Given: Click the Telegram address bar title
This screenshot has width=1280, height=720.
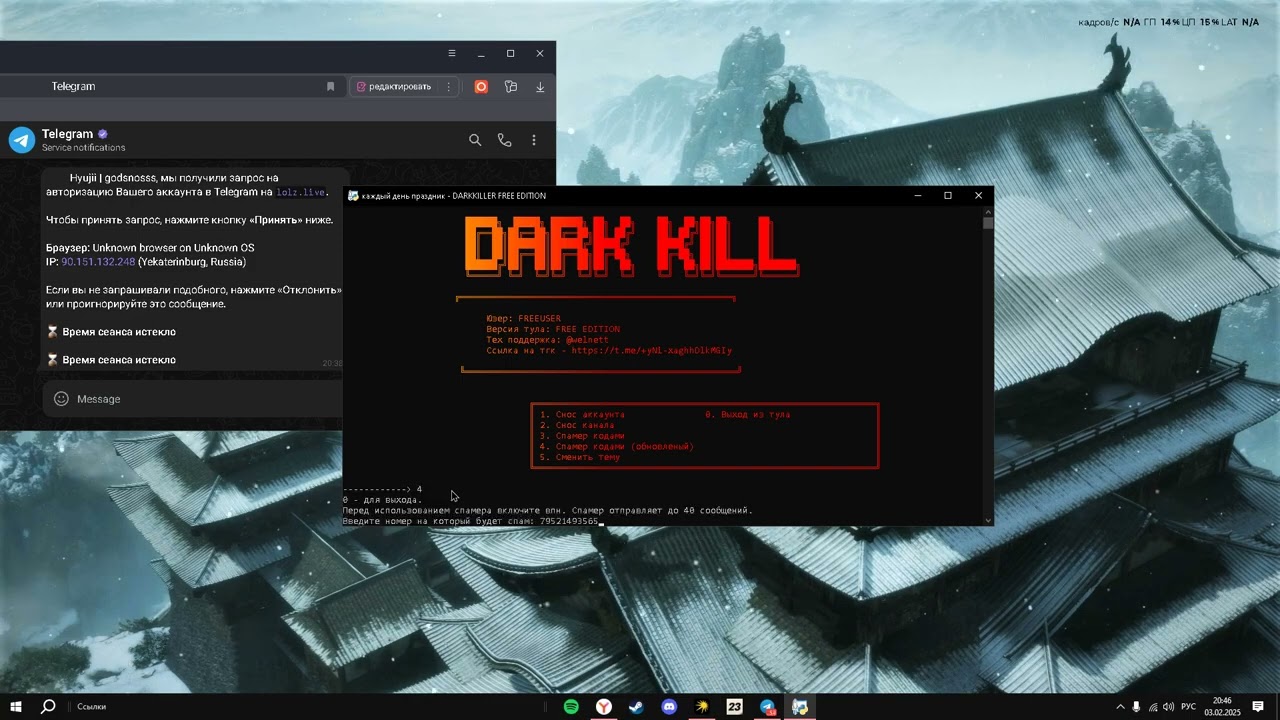Looking at the screenshot, I should [73, 87].
